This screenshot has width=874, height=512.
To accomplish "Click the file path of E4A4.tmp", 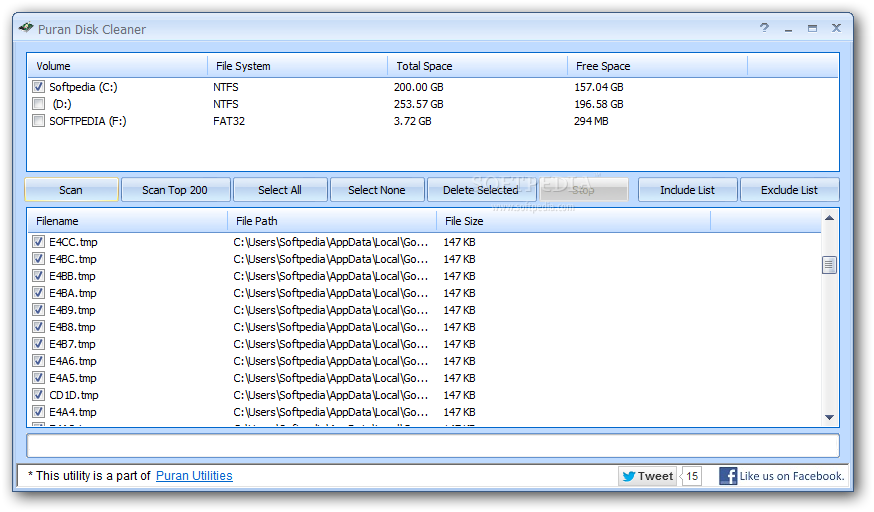I will [x=331, y=412].
